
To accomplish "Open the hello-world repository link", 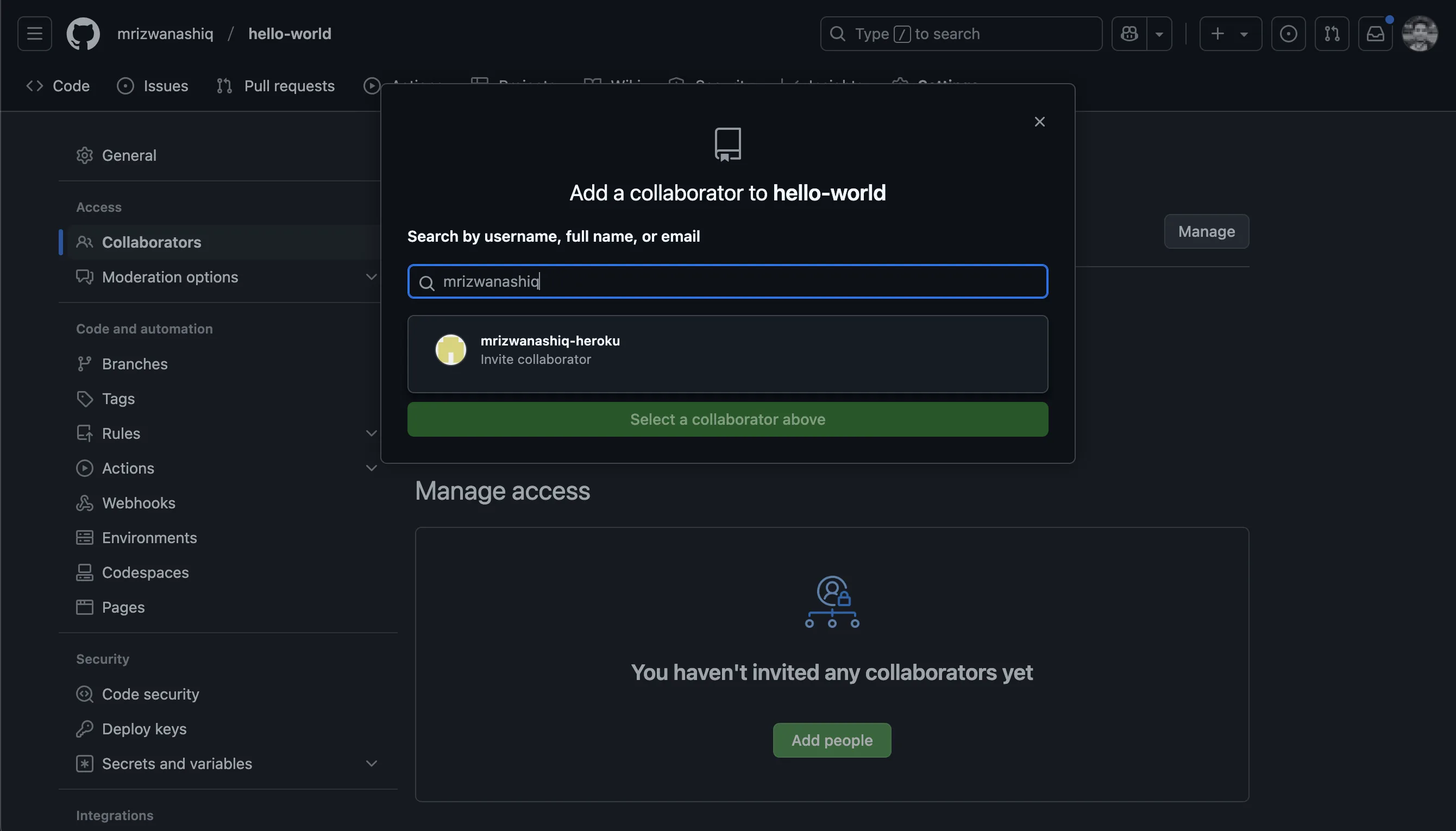I will click(290, 34).
